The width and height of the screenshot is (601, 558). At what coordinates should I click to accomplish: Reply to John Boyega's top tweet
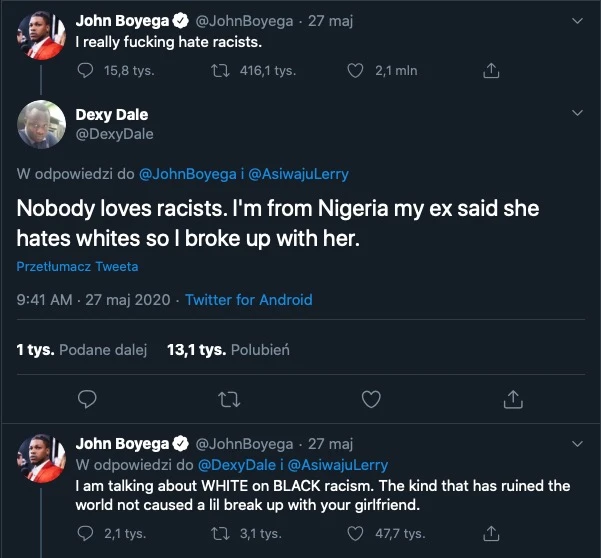[x=85, y=71]
